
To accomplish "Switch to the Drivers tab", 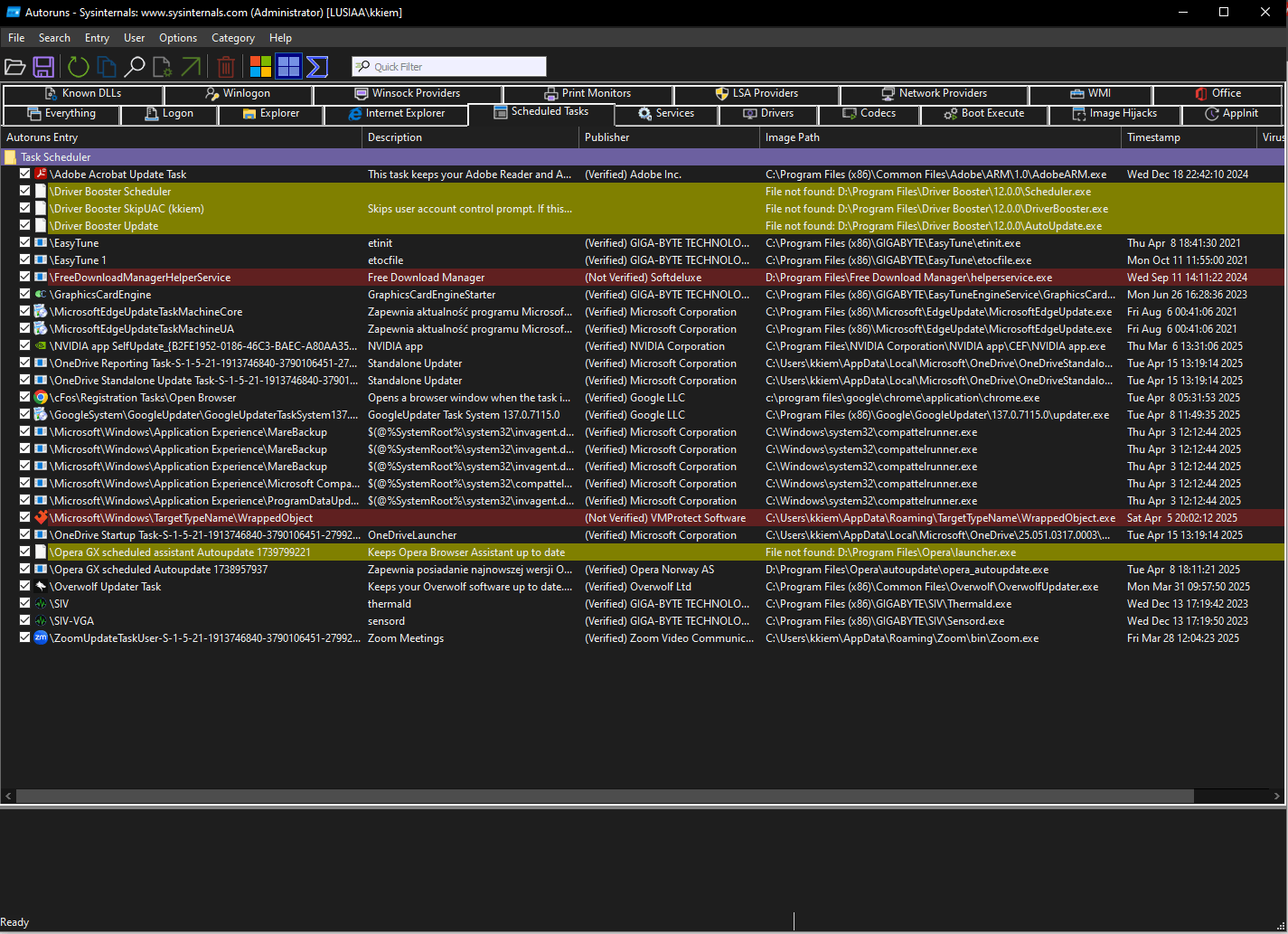I will tap(768, 114).
